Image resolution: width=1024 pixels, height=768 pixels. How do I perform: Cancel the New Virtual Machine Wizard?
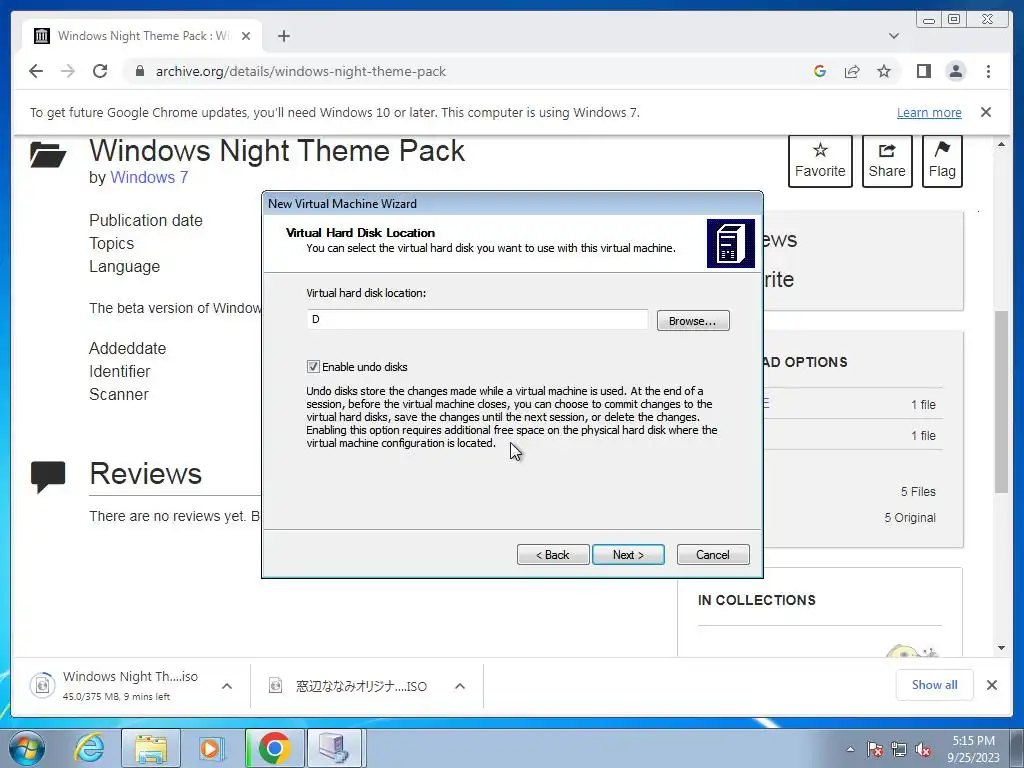coord(713,554)
